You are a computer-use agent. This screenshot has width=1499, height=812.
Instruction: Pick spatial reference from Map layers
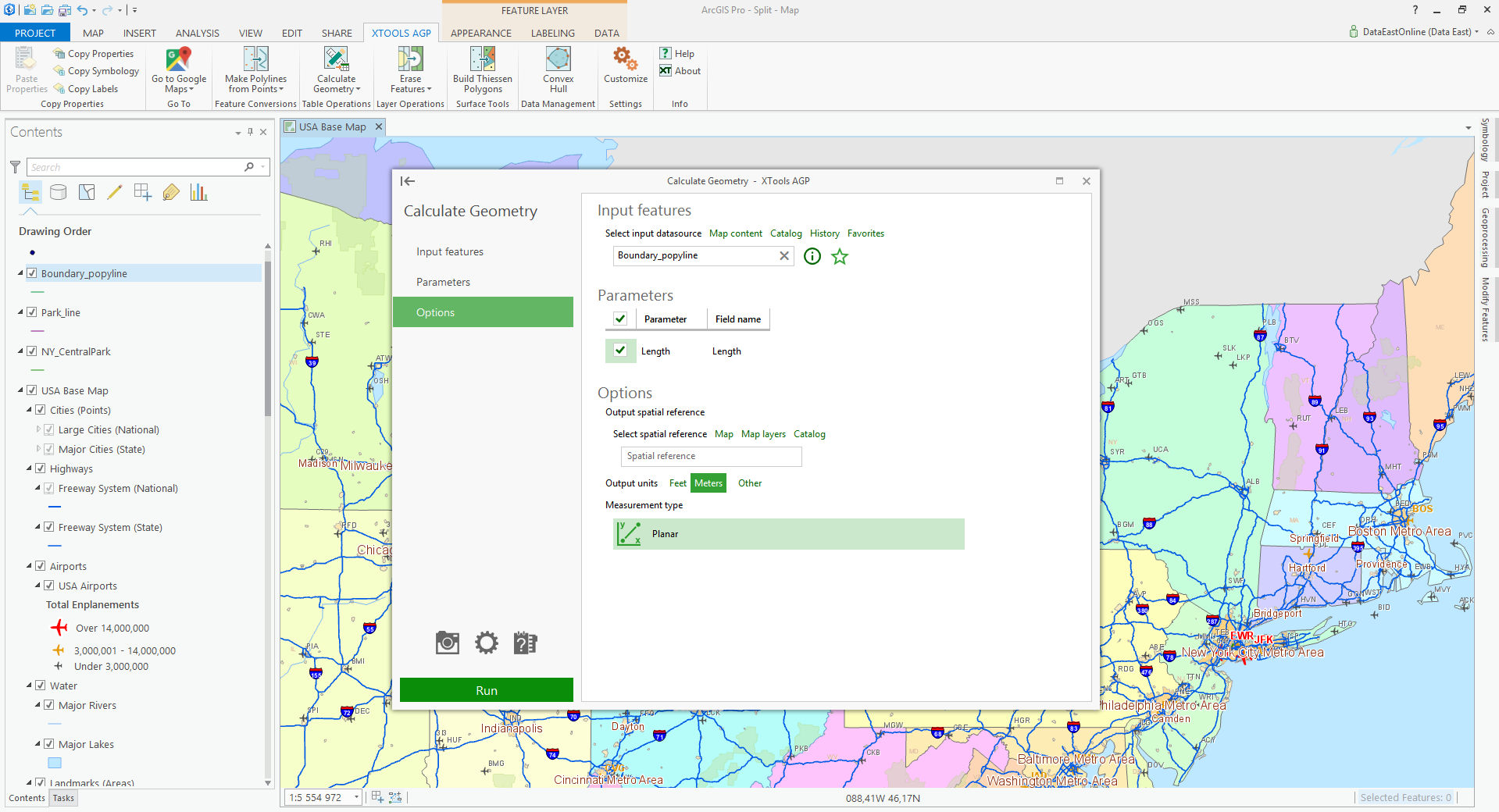tap(763, 434)
